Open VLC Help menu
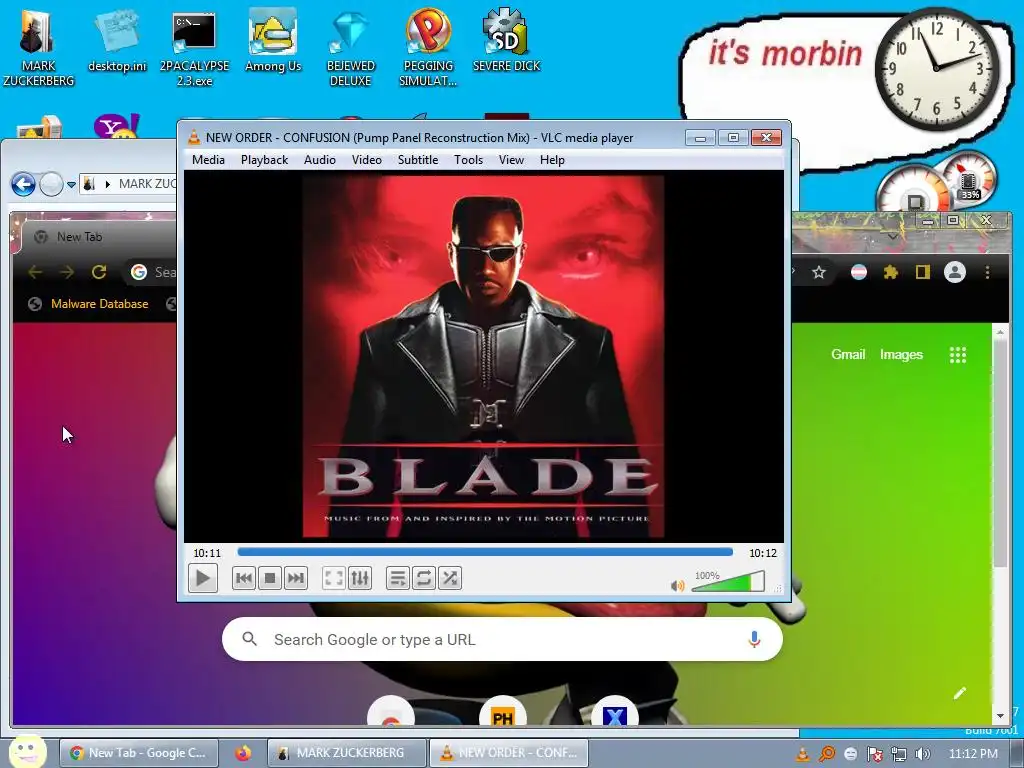The width and height of the screenshot is (1024, 768). (x=552, y=160)
